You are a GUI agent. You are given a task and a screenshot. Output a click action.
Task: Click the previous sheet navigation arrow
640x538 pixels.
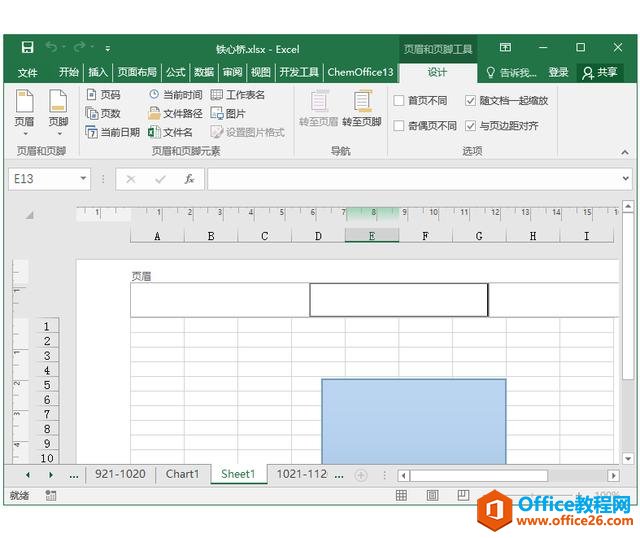point(28,475)
